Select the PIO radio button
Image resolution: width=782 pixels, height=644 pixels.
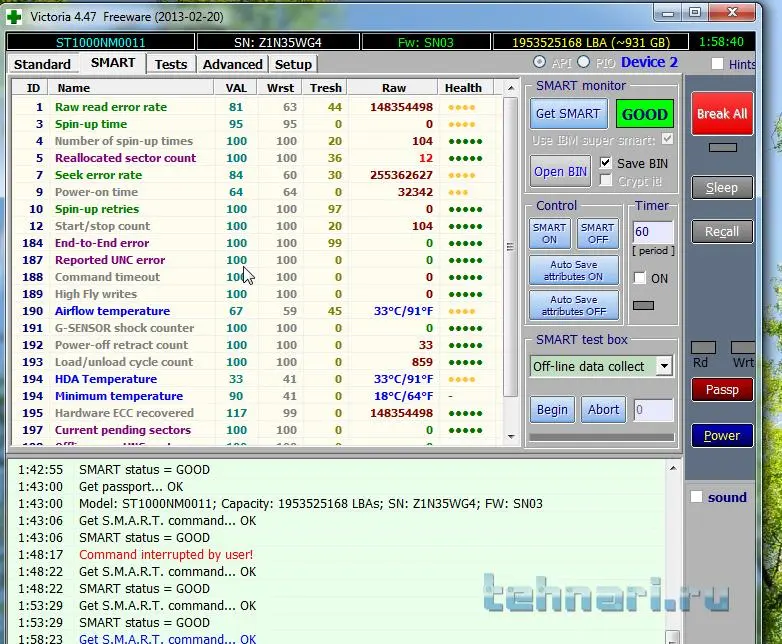pos(583,63)
